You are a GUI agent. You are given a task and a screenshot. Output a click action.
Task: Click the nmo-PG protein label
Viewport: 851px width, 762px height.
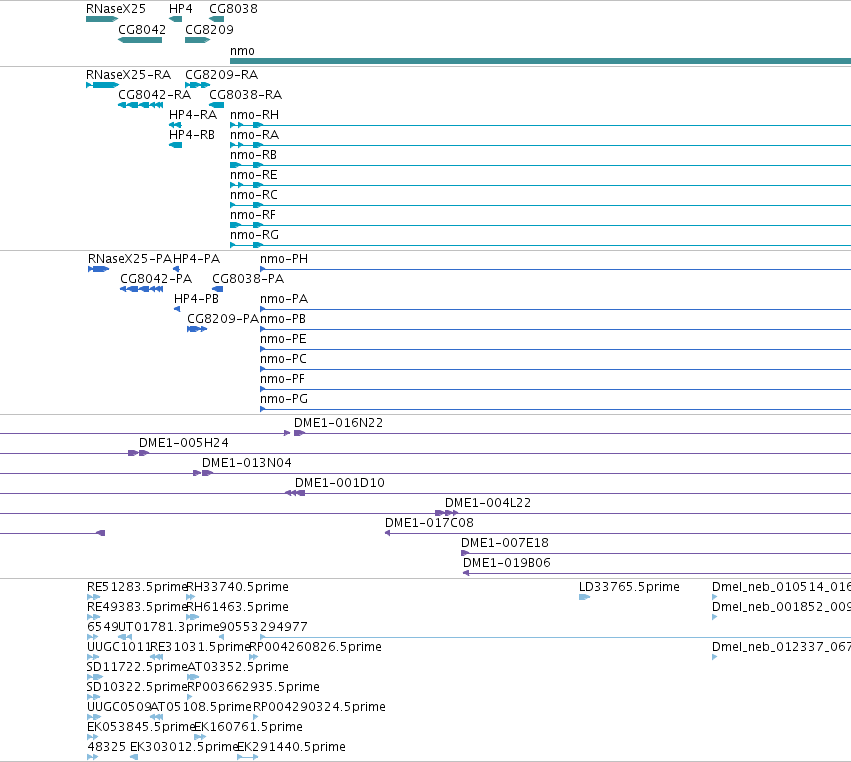(x=284, y=399)
